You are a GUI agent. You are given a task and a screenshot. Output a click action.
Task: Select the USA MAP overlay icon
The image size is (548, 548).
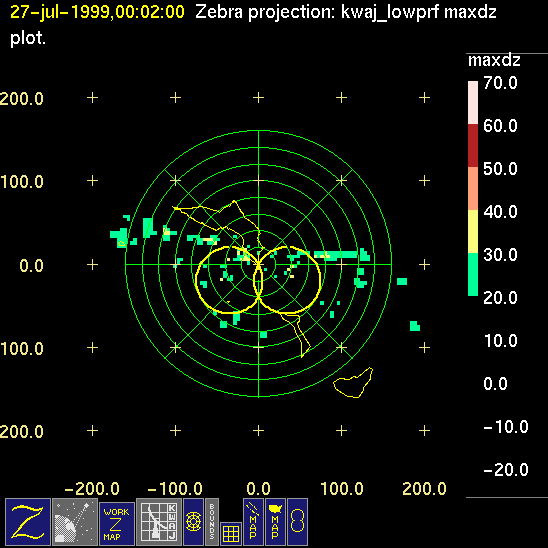(275, 522)
